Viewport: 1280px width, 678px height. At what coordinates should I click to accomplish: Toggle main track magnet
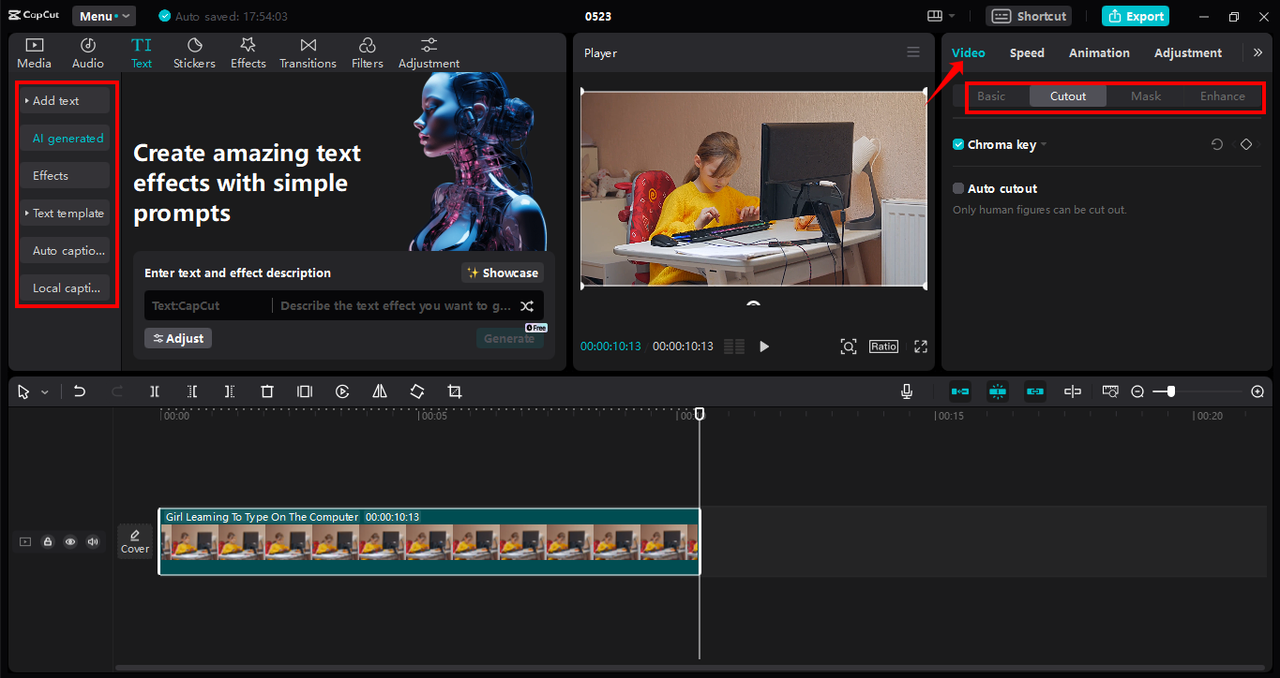tap(960, 392)
